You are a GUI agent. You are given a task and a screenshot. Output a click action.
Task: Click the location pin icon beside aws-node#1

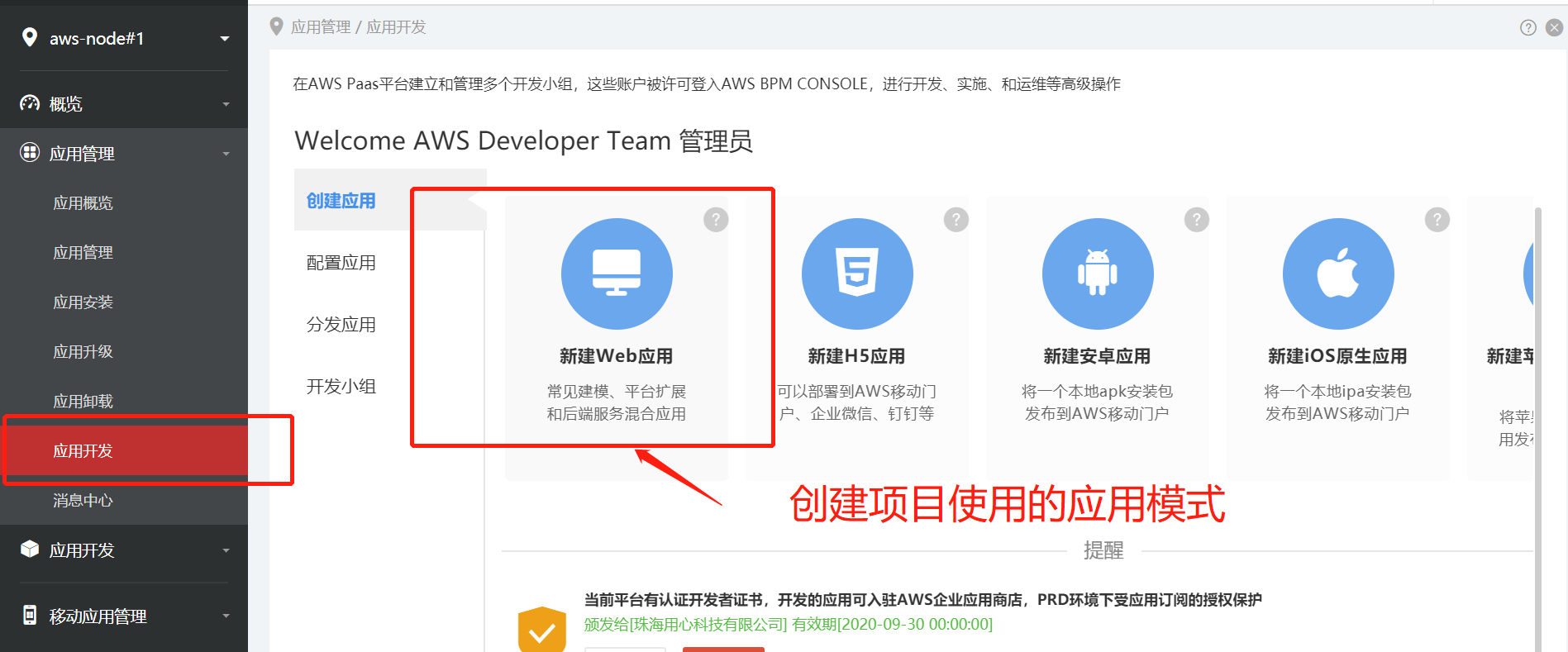tap(30, 37)
